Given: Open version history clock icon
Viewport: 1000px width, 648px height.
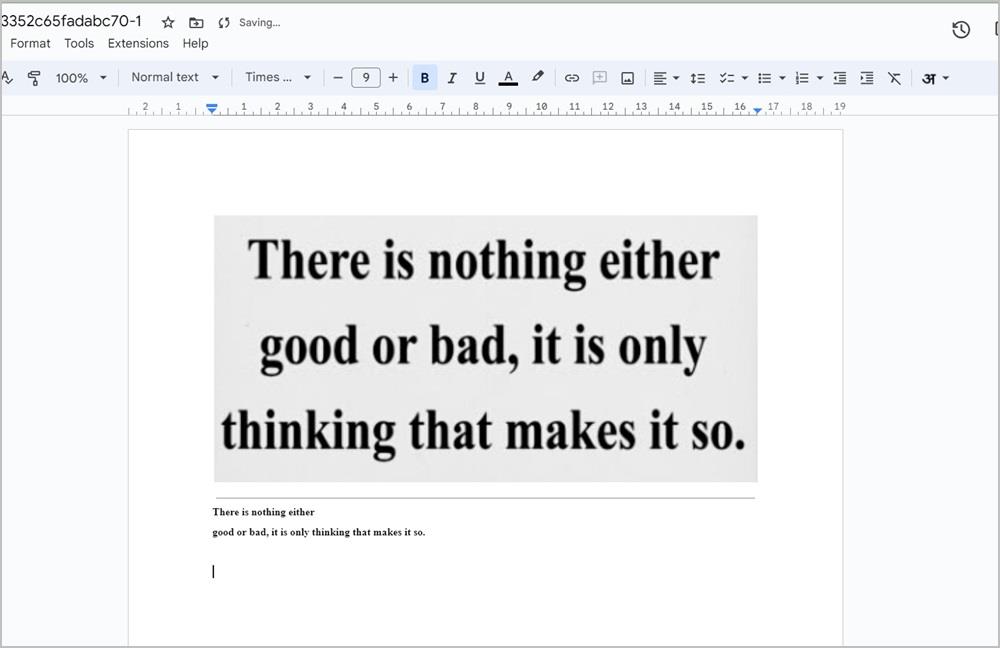Looking at the screenshot, I should click(x=960, y=29).
